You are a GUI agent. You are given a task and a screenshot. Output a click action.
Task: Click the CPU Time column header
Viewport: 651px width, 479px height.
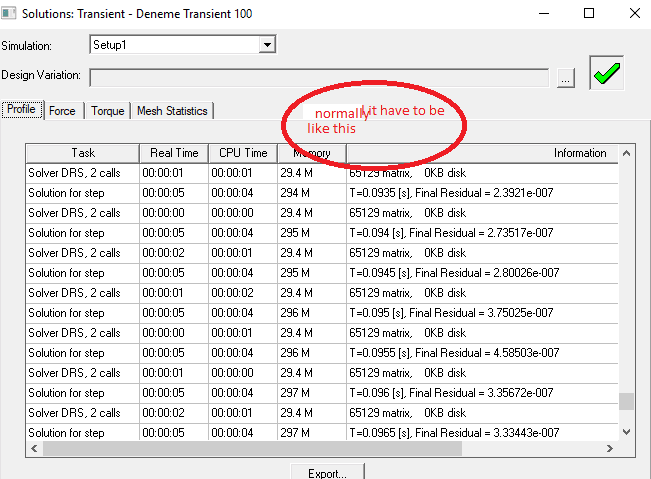point(243,153)
